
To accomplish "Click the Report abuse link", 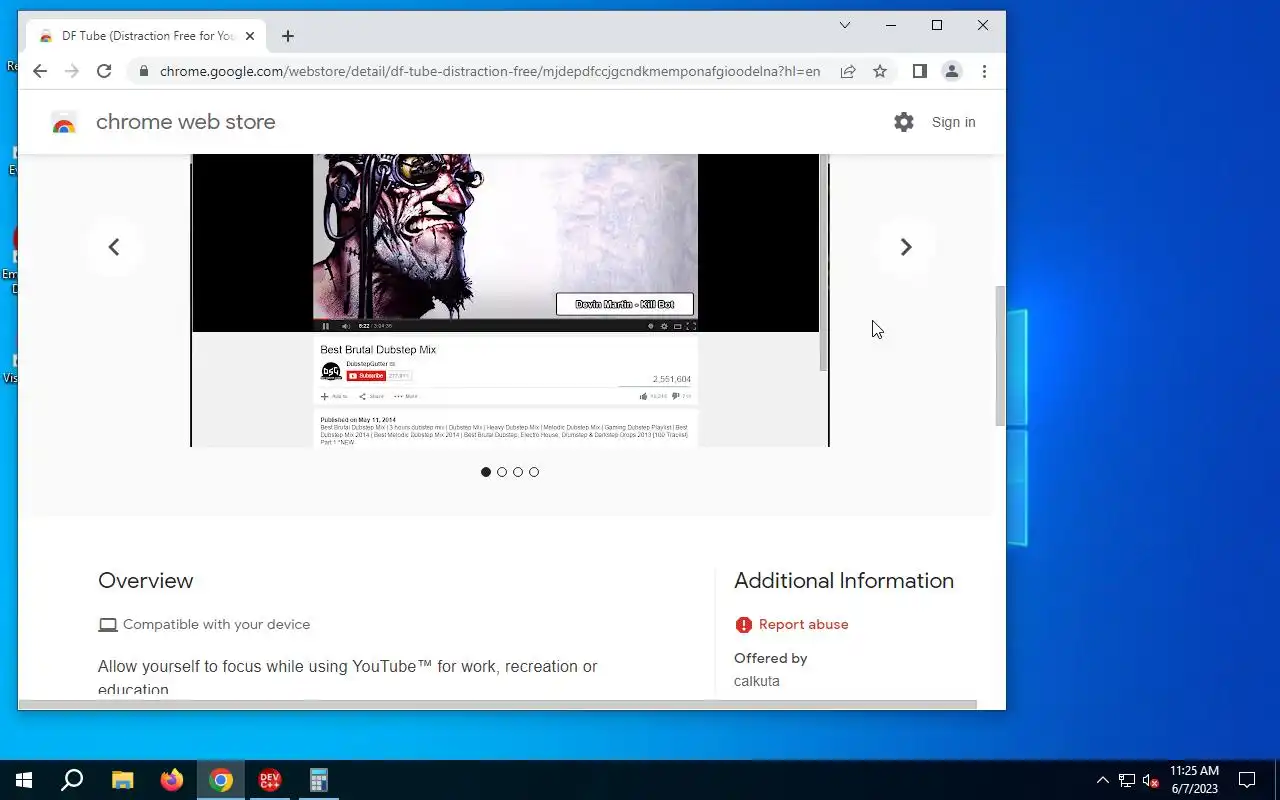I will pyautogui.click(x=803, y=624).
